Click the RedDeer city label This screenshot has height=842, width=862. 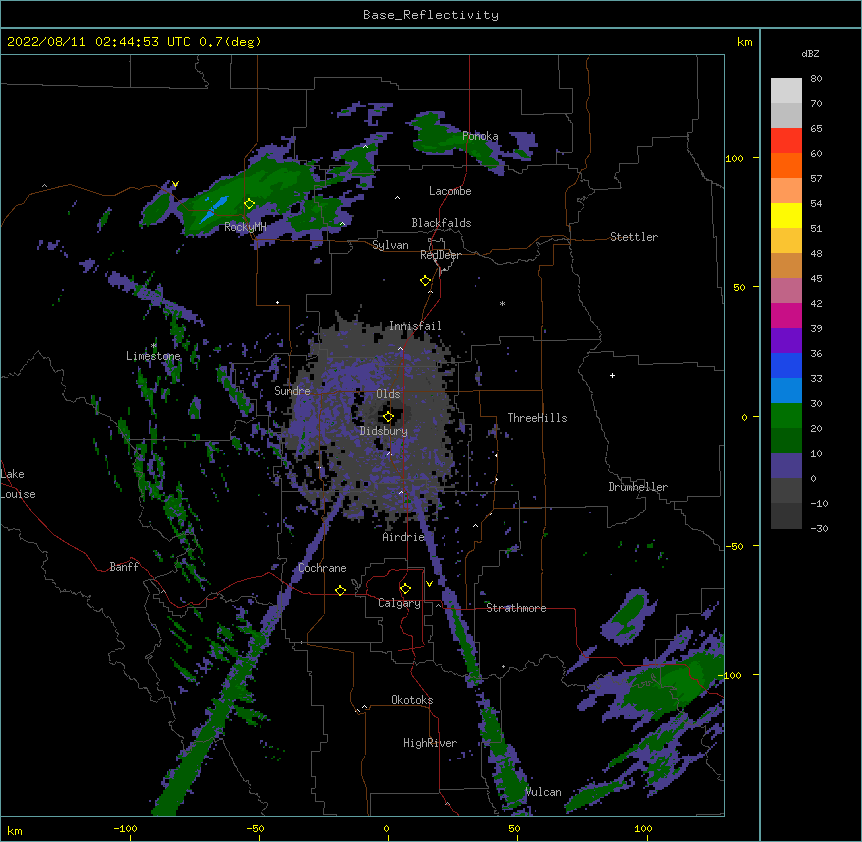click(x=440, y=255)
